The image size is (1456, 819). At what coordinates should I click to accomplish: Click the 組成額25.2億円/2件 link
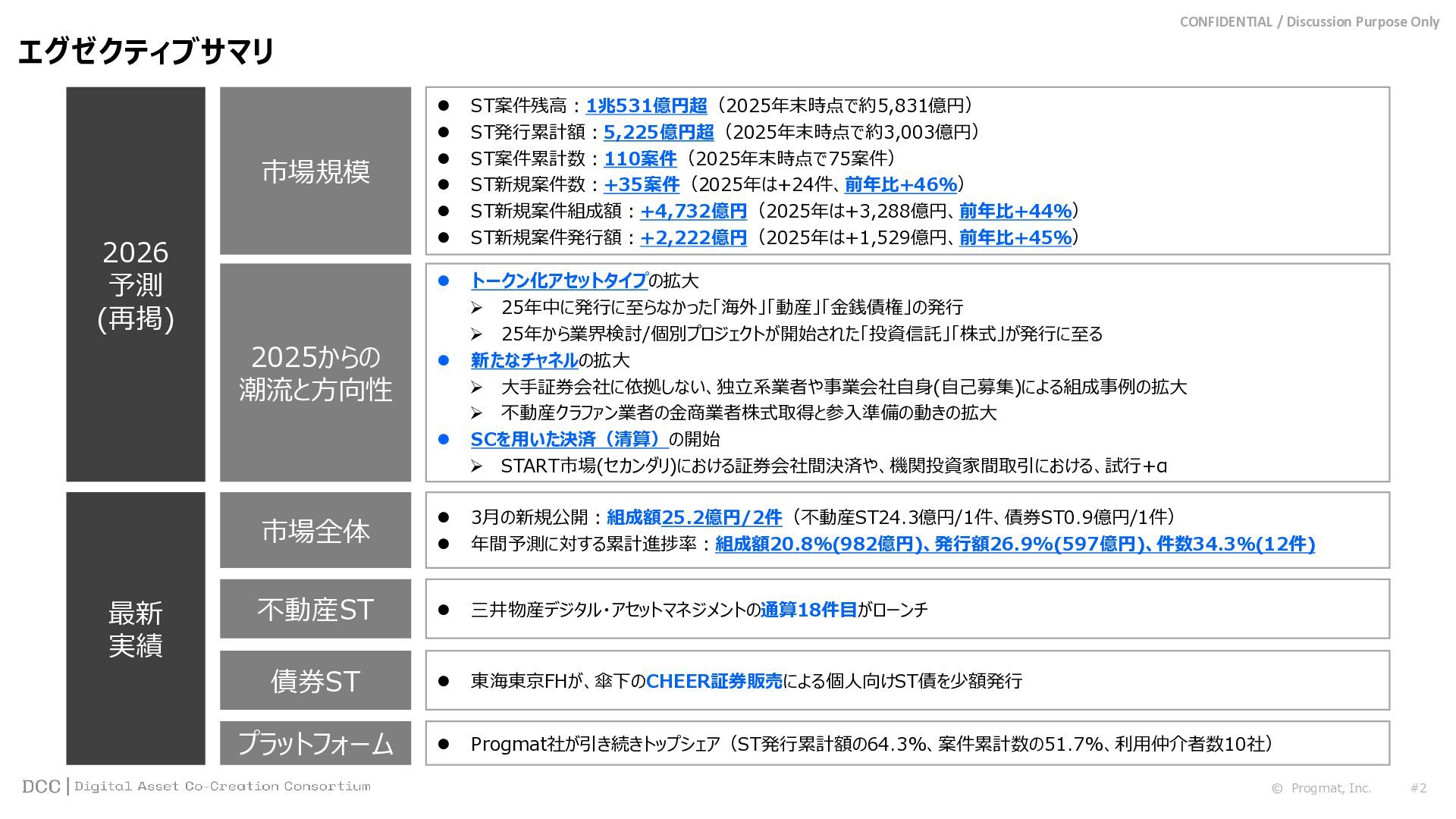click(694, 517)
